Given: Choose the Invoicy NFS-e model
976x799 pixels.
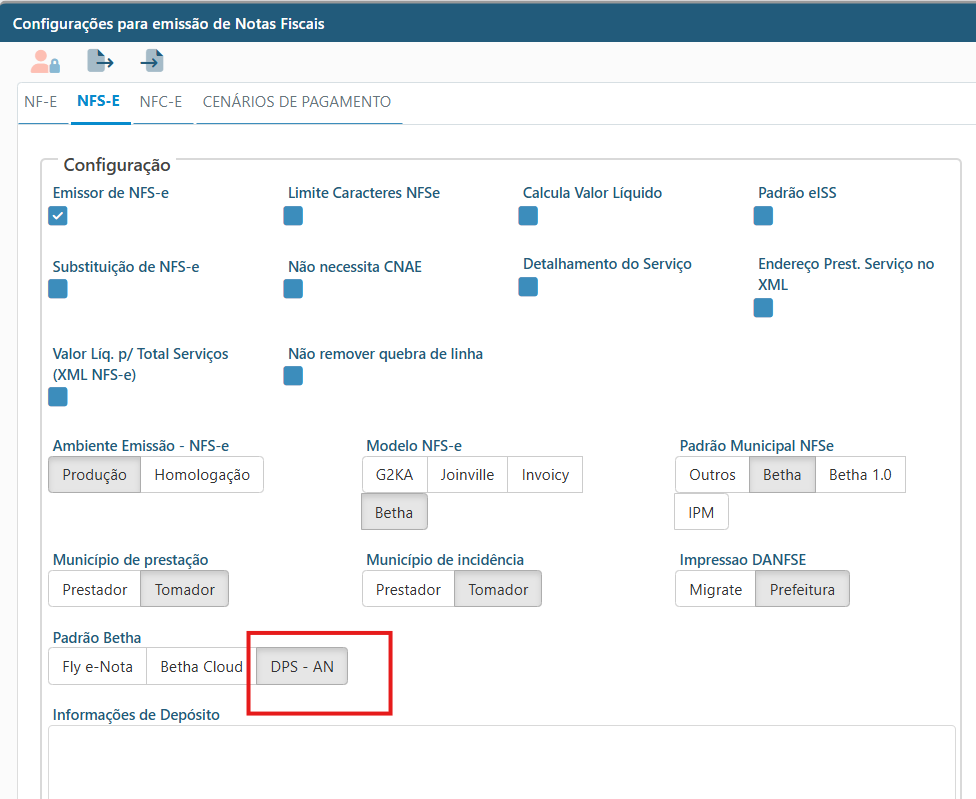Looking at the screenshot, I should (x=545, y=475).
